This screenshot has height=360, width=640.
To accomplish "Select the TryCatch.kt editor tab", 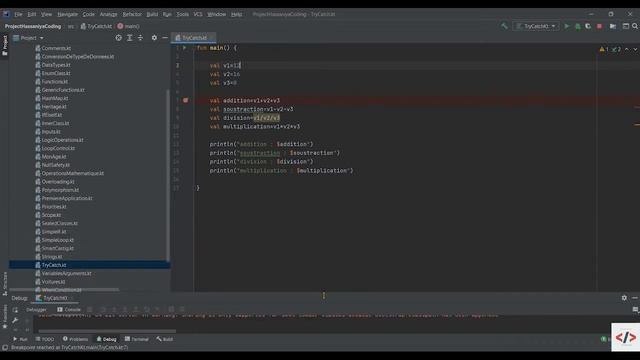I will [193, 38].
